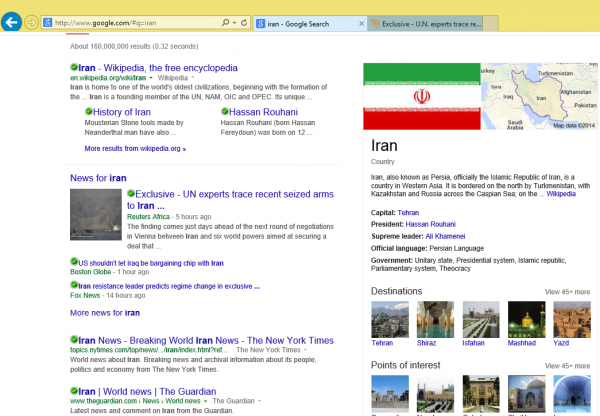This screenshot has width=600, height=416.
Task: Click the Shiraz destination thumbnail
Action: click(x=435, y=320)
